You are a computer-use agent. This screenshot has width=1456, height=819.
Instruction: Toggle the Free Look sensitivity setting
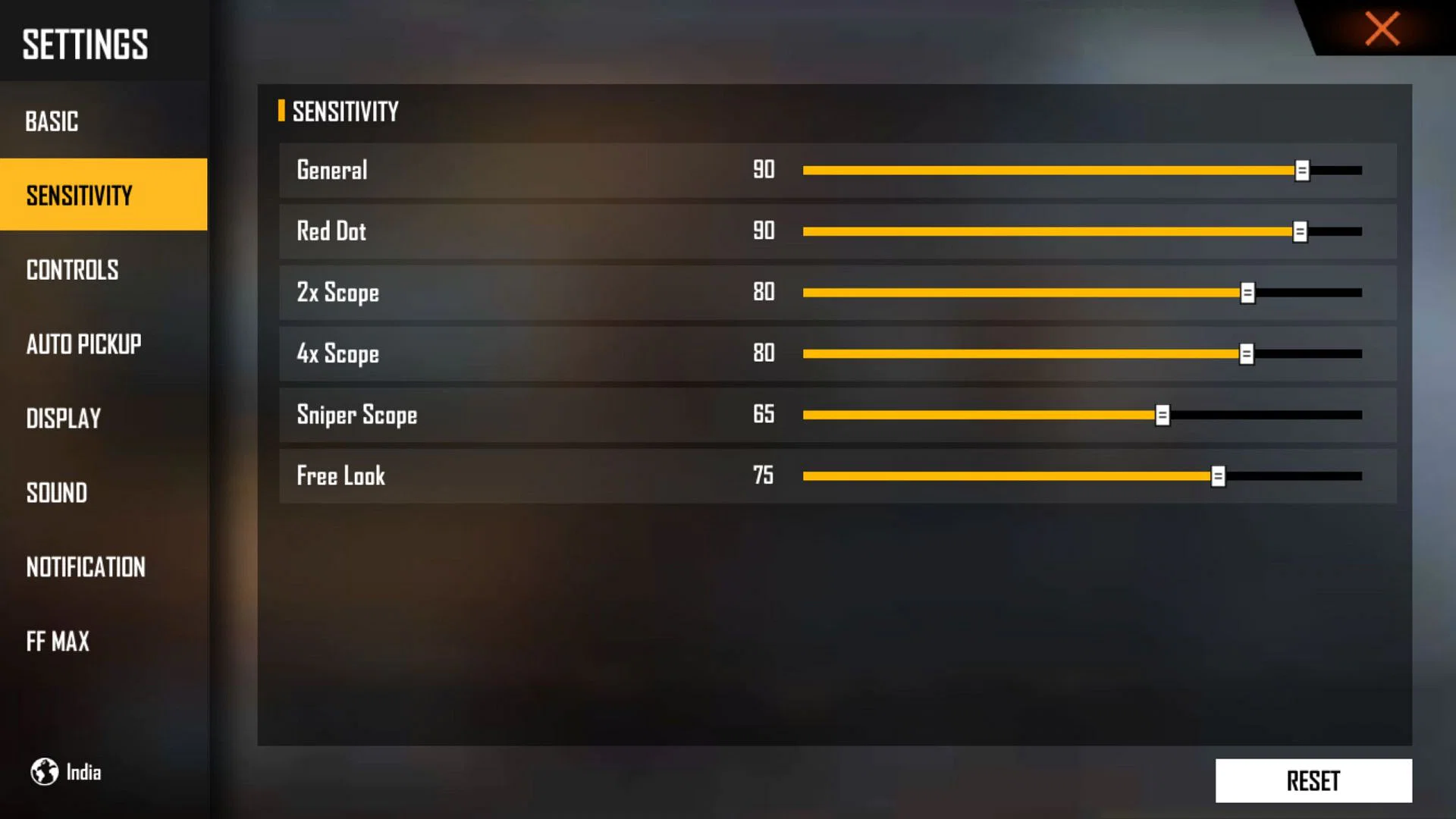(1219, 476)
